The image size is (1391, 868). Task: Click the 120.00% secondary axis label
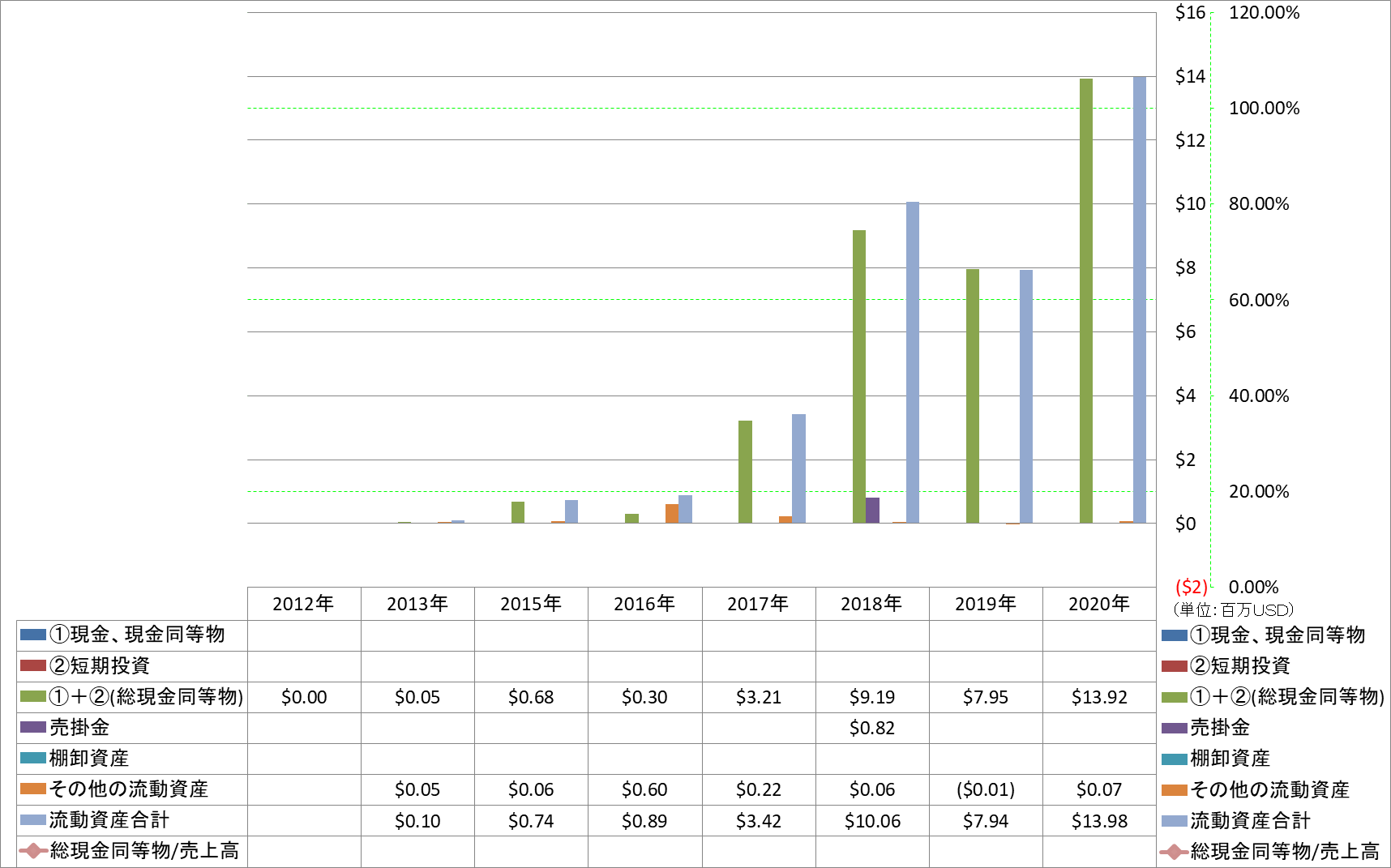click(1264, 12)
